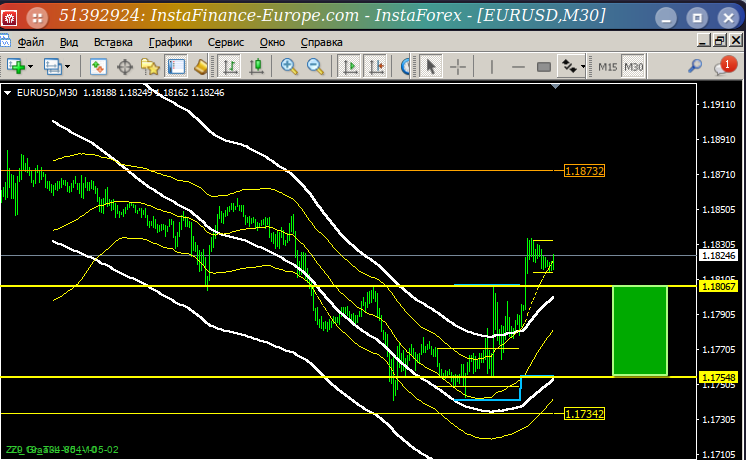This screenshot has height=460, width=746.
Task: Expand the EURUSD,M30 chart triangle menu
Action: point(8,93)
